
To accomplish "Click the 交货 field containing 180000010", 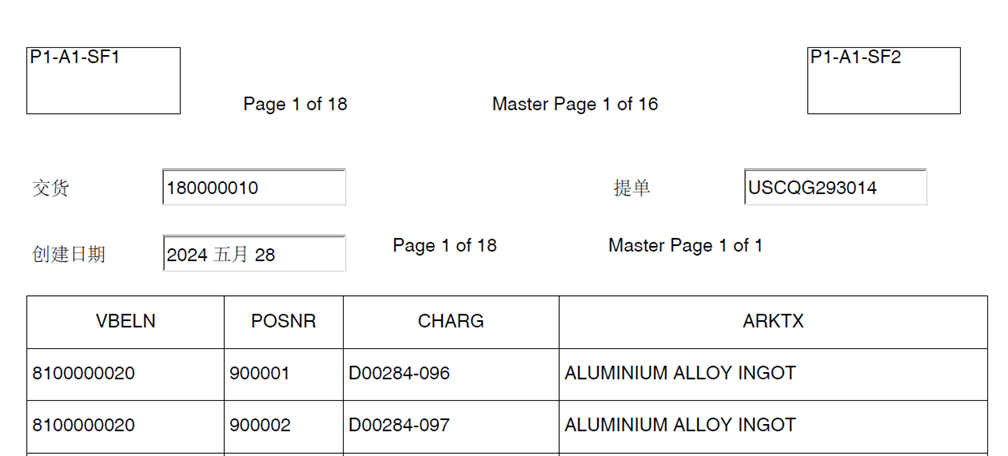I will [254, 188].
